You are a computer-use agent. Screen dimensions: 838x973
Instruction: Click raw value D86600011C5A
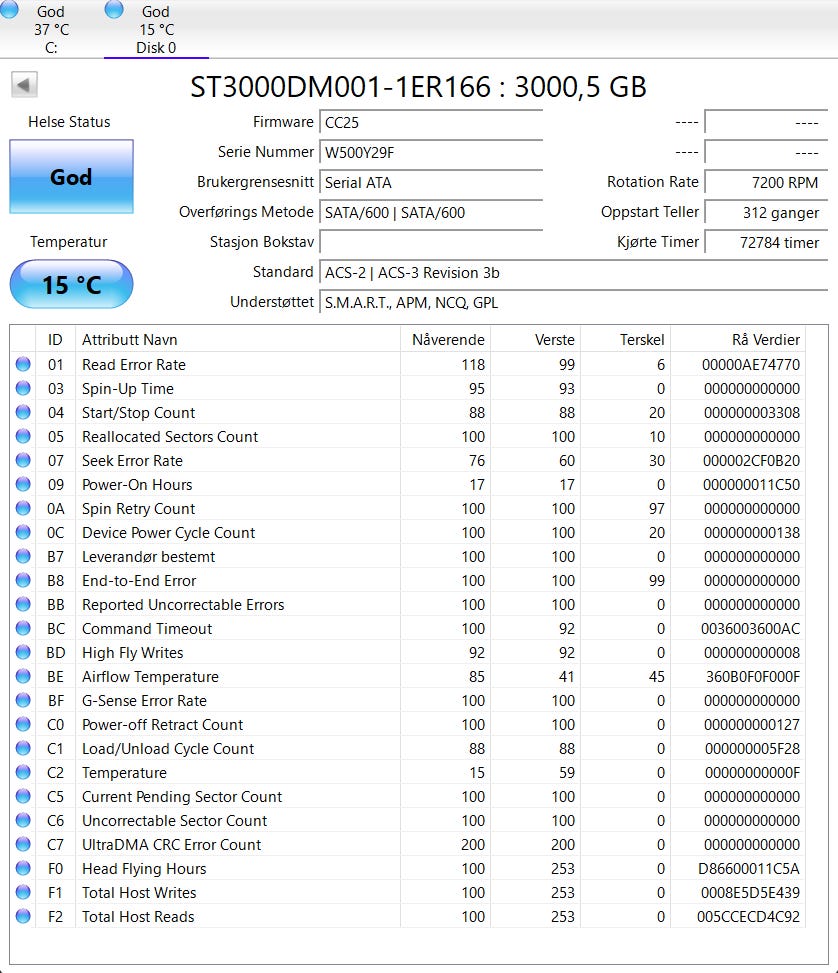[749, 869]
